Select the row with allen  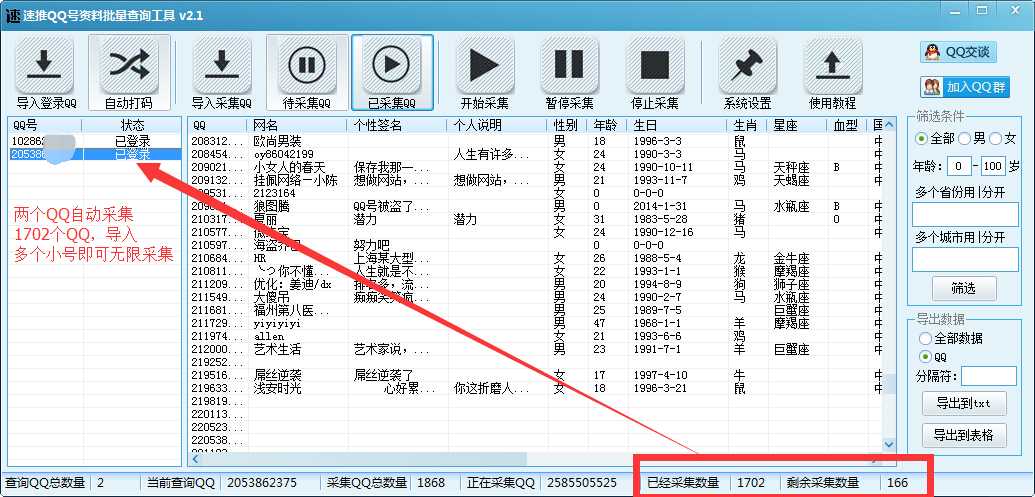[535, 336]
